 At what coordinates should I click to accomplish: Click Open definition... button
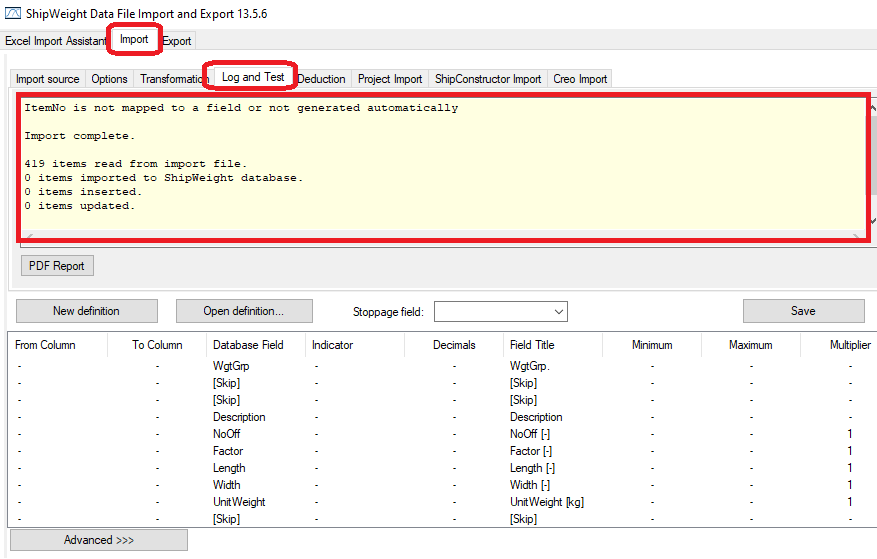[x=244, y=311]
